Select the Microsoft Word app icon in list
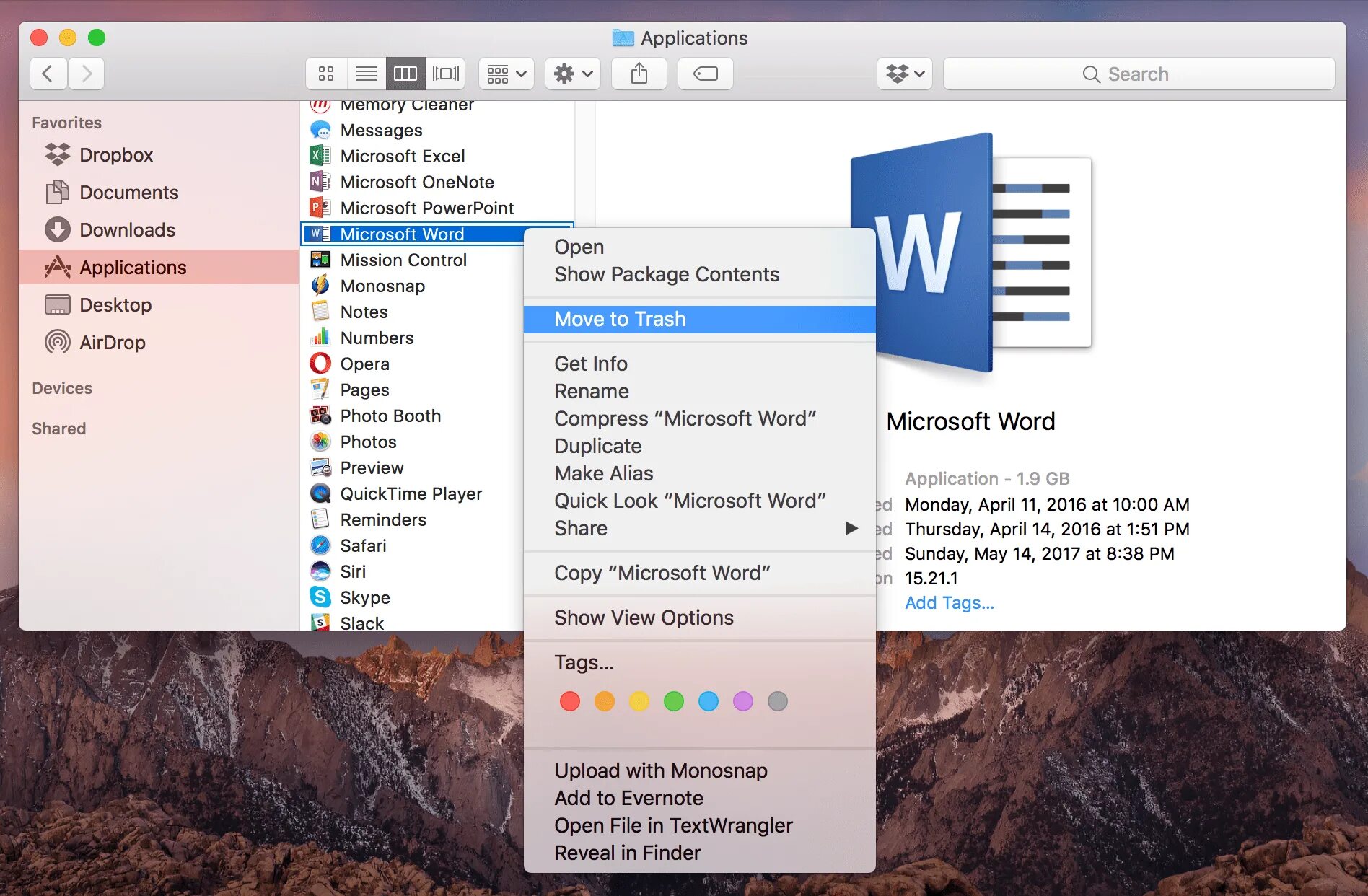1368x896 pixels. coord(320,234)
